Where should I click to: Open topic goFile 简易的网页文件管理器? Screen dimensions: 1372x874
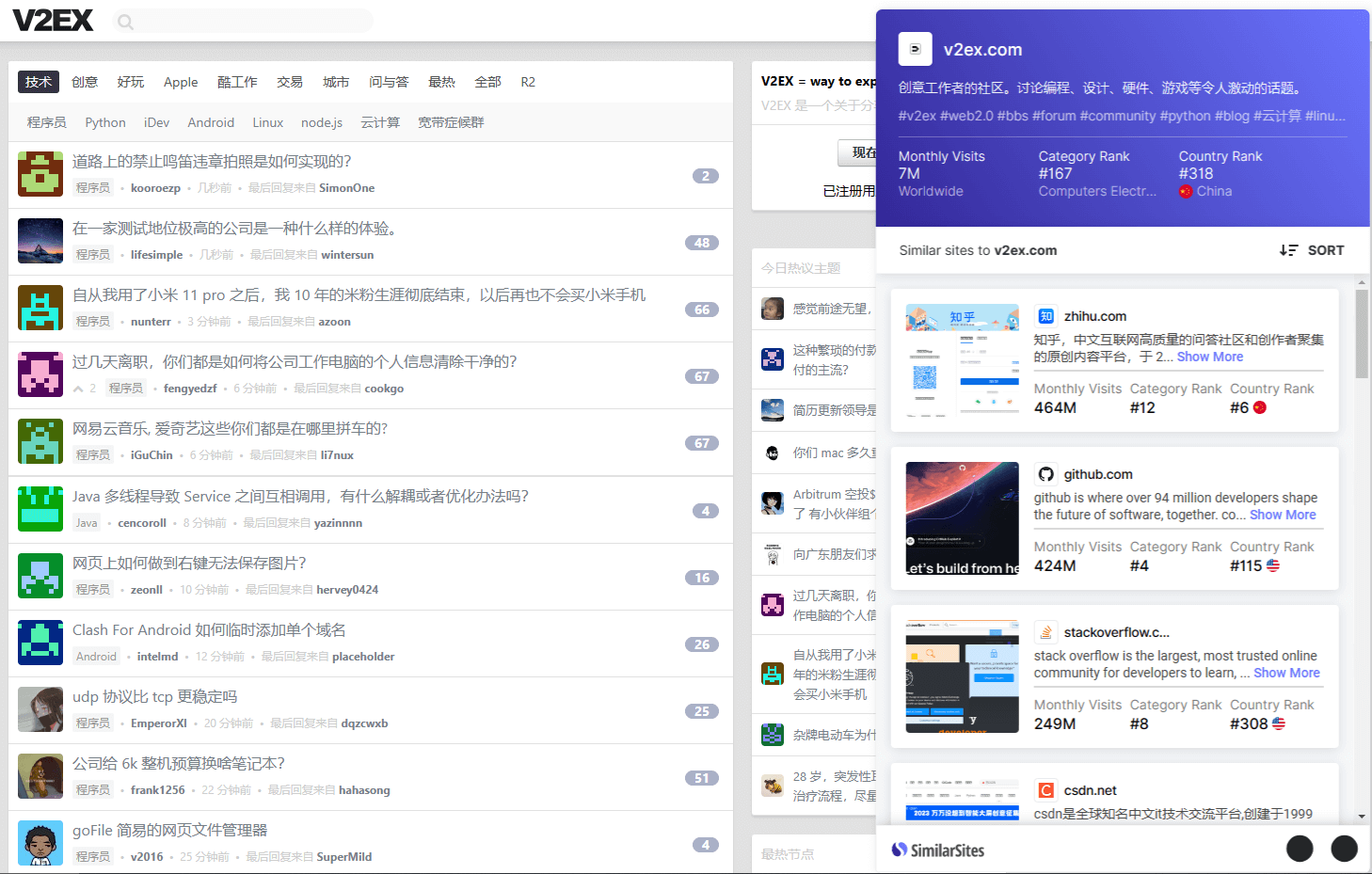(x=170, y=830)
